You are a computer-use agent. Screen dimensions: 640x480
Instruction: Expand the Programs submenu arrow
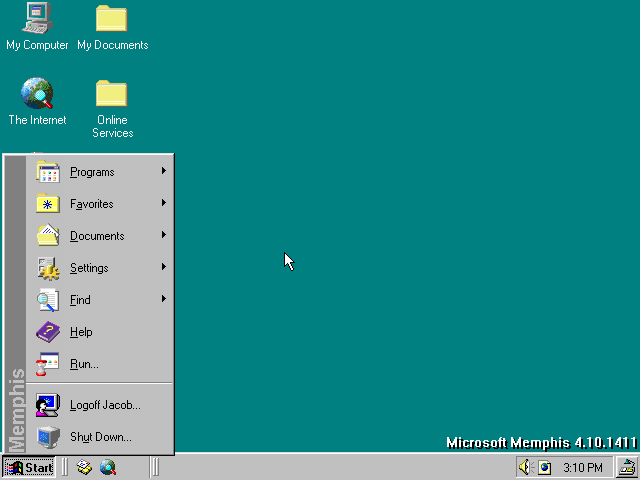point(164,171)
